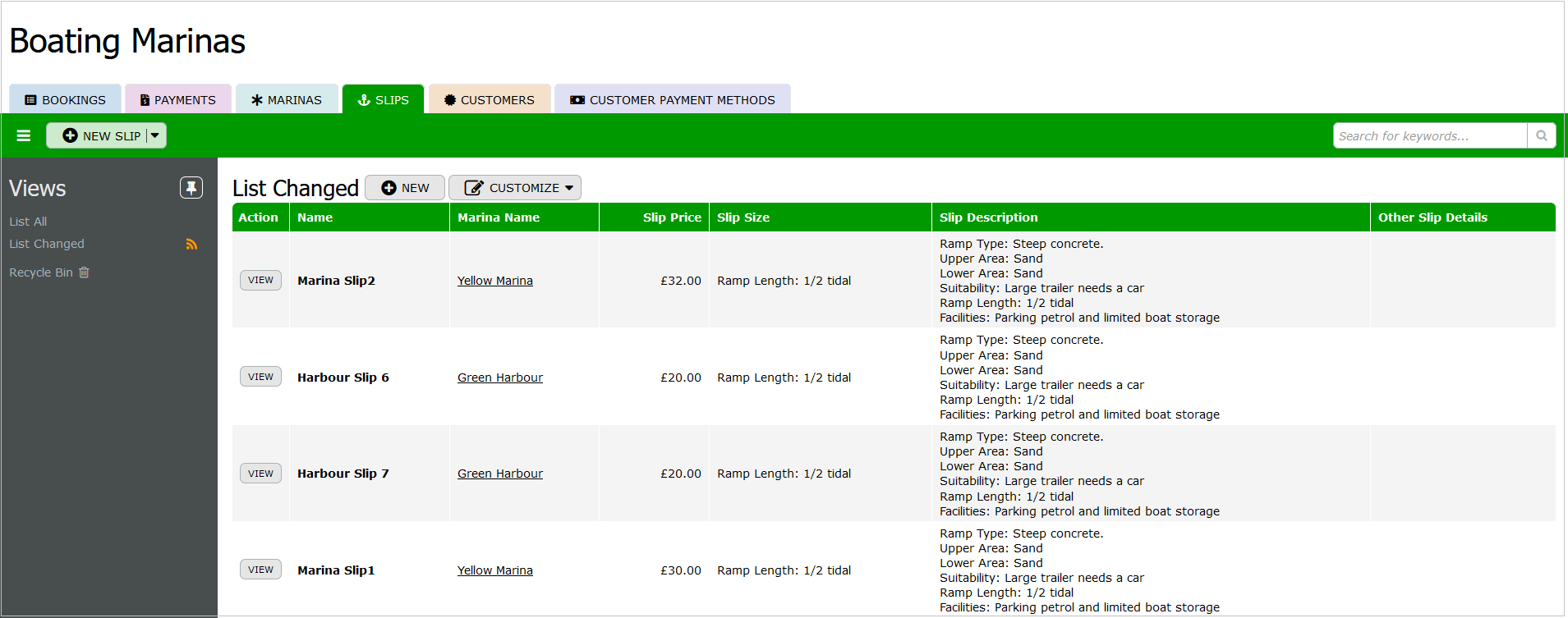This screenshot has width=1568, height=618.
Task: View the Harbour Slip 7 record
Action: [x=260, y=474]
